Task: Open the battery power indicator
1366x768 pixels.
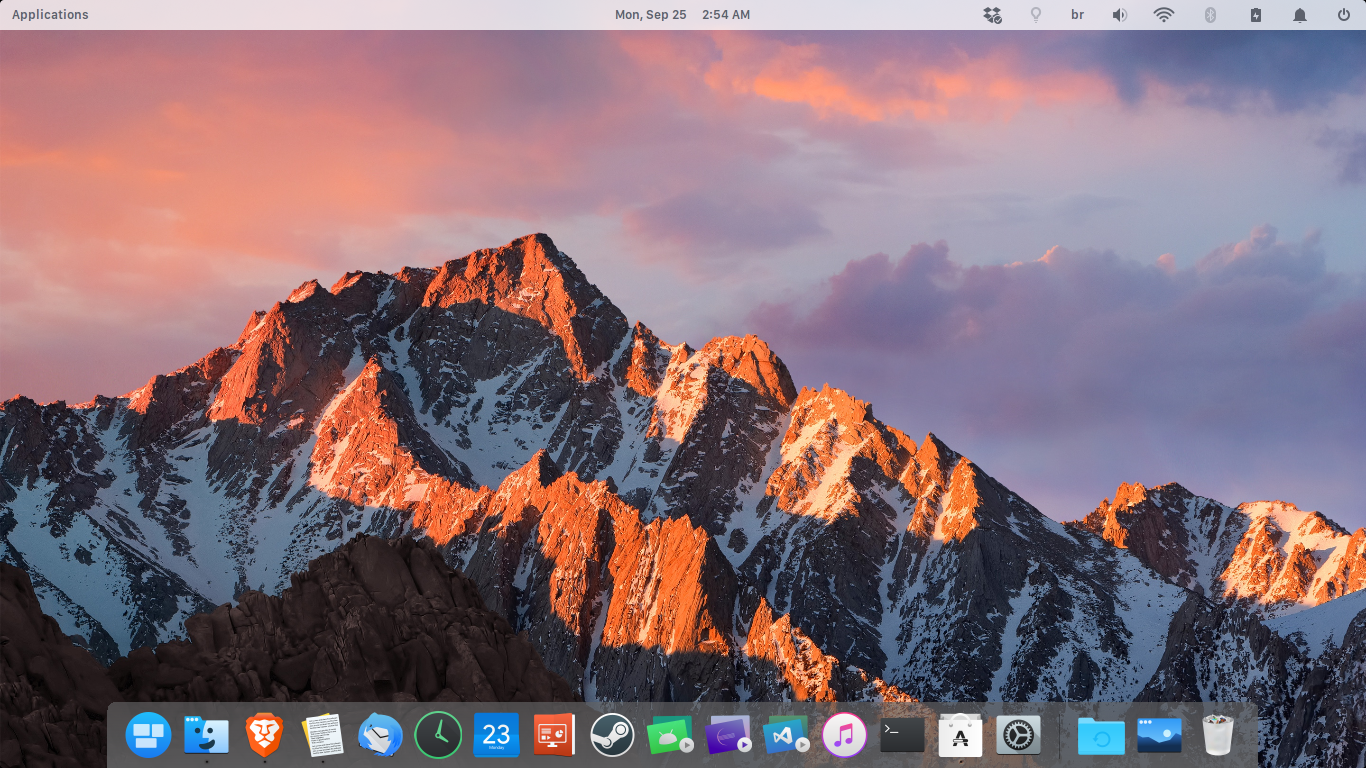Action: (1256, 14)
